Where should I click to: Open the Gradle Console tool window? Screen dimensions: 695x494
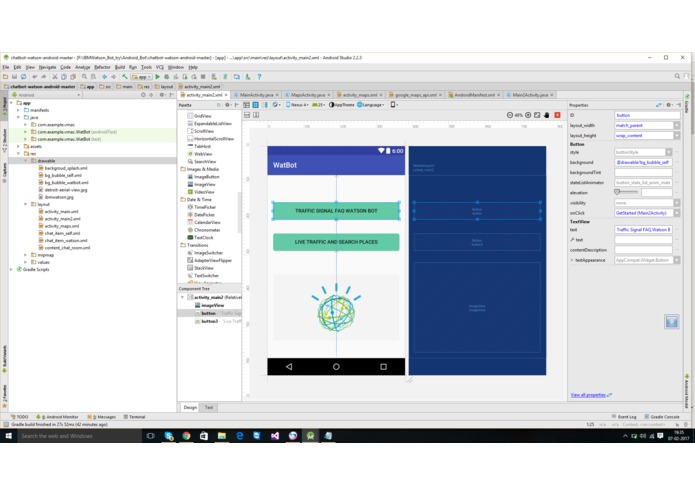tap(662, 417)
